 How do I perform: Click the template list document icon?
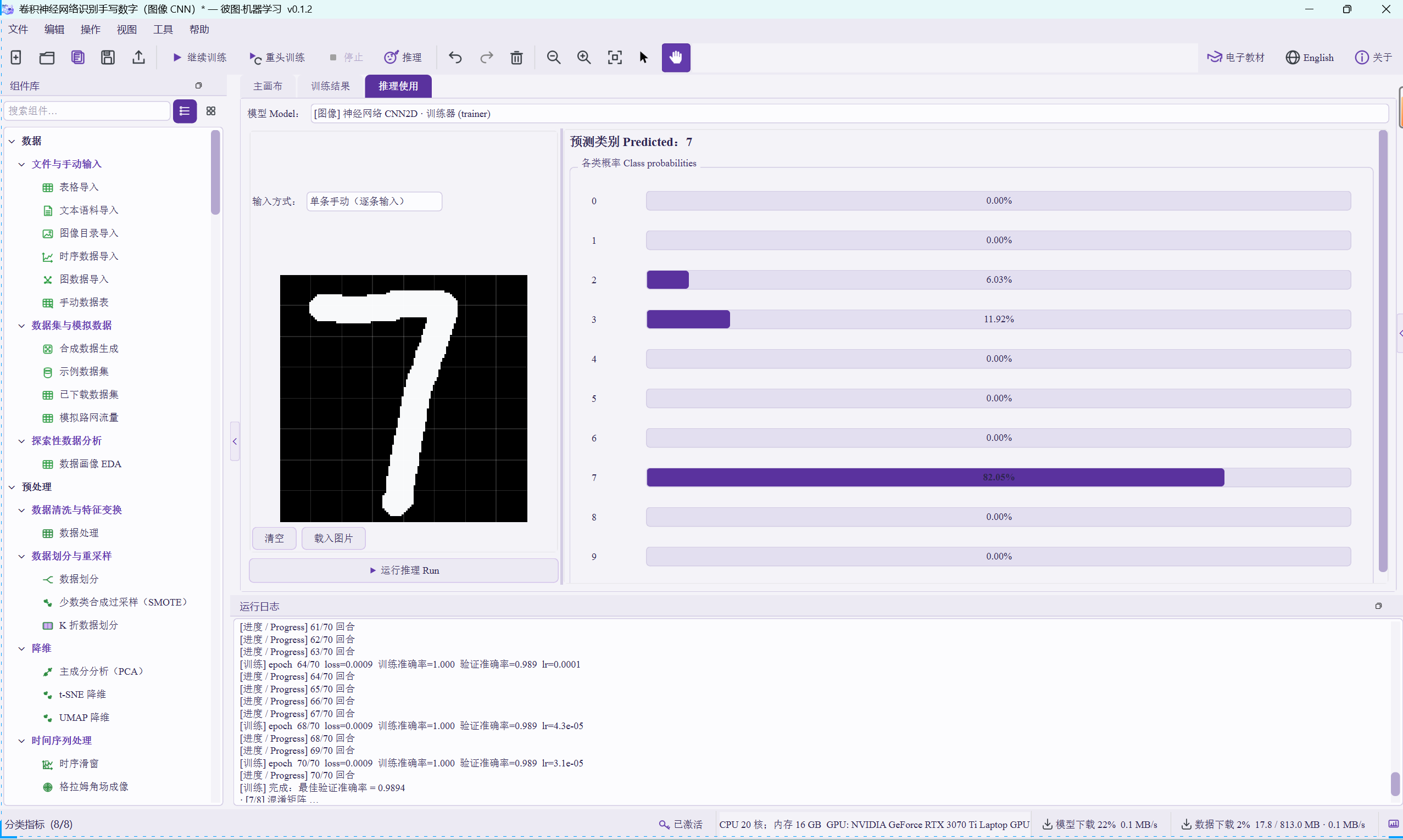pos(77,57)
